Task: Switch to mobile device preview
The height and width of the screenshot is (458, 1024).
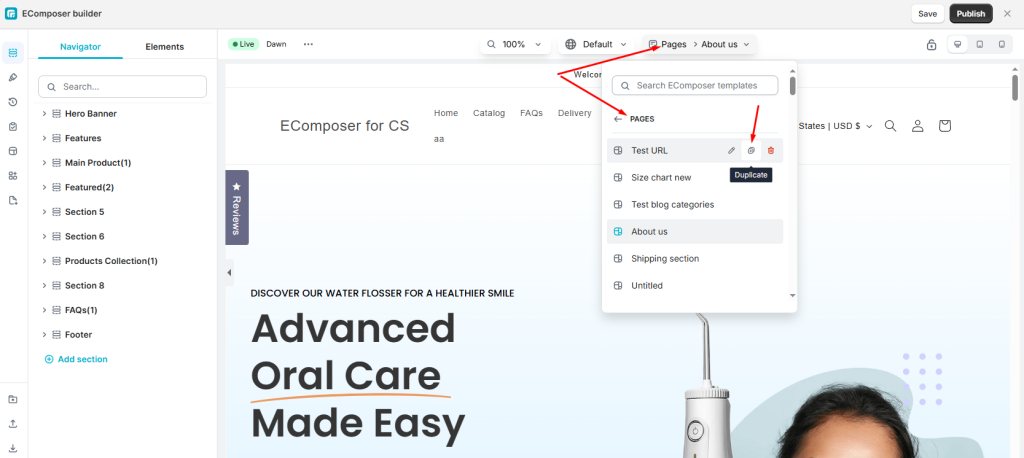Action: tap(1001, 44)
